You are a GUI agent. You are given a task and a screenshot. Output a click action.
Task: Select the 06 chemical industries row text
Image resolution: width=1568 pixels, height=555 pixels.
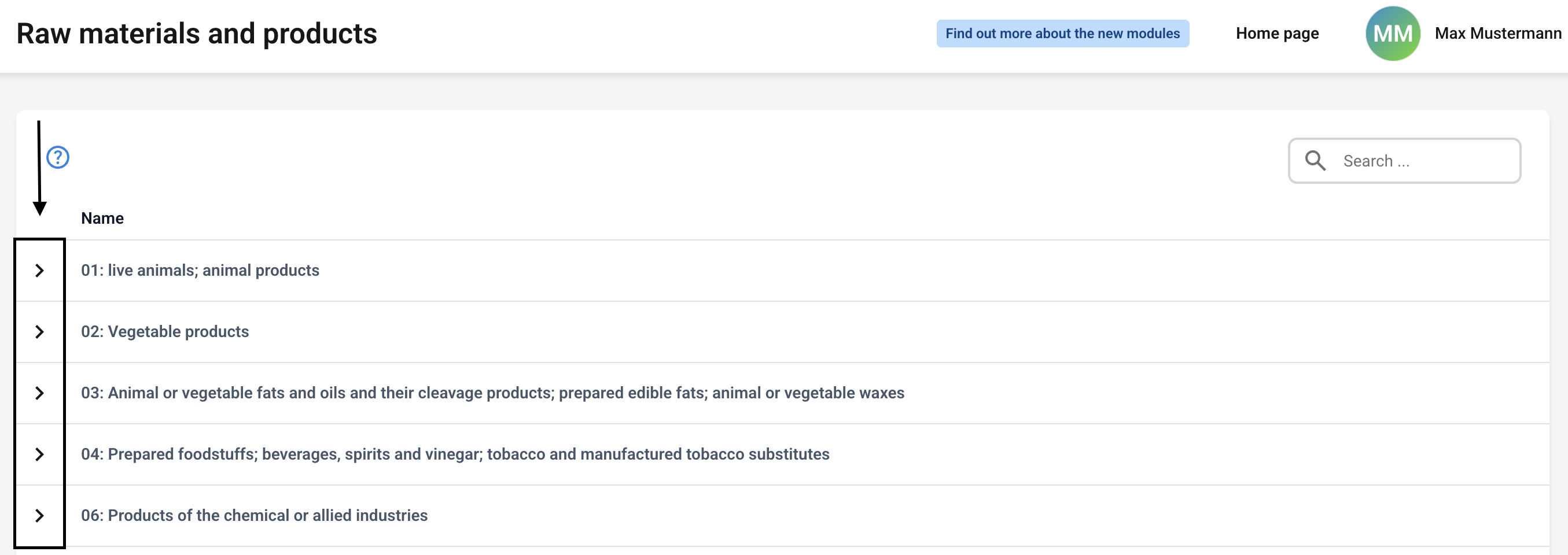[254, 516]
